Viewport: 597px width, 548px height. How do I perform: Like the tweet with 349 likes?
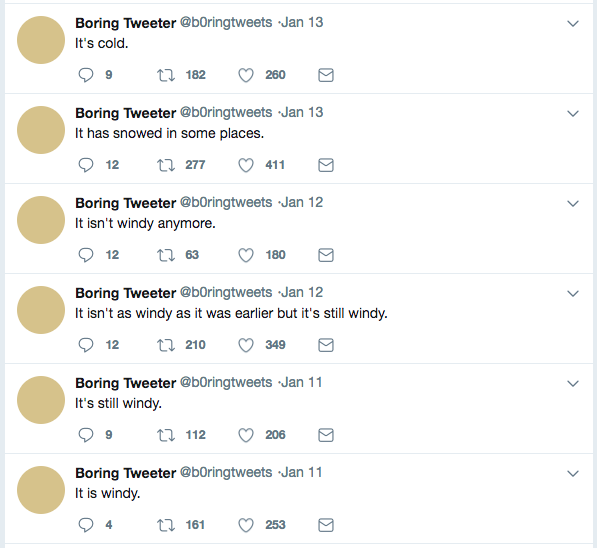[246, 345]
